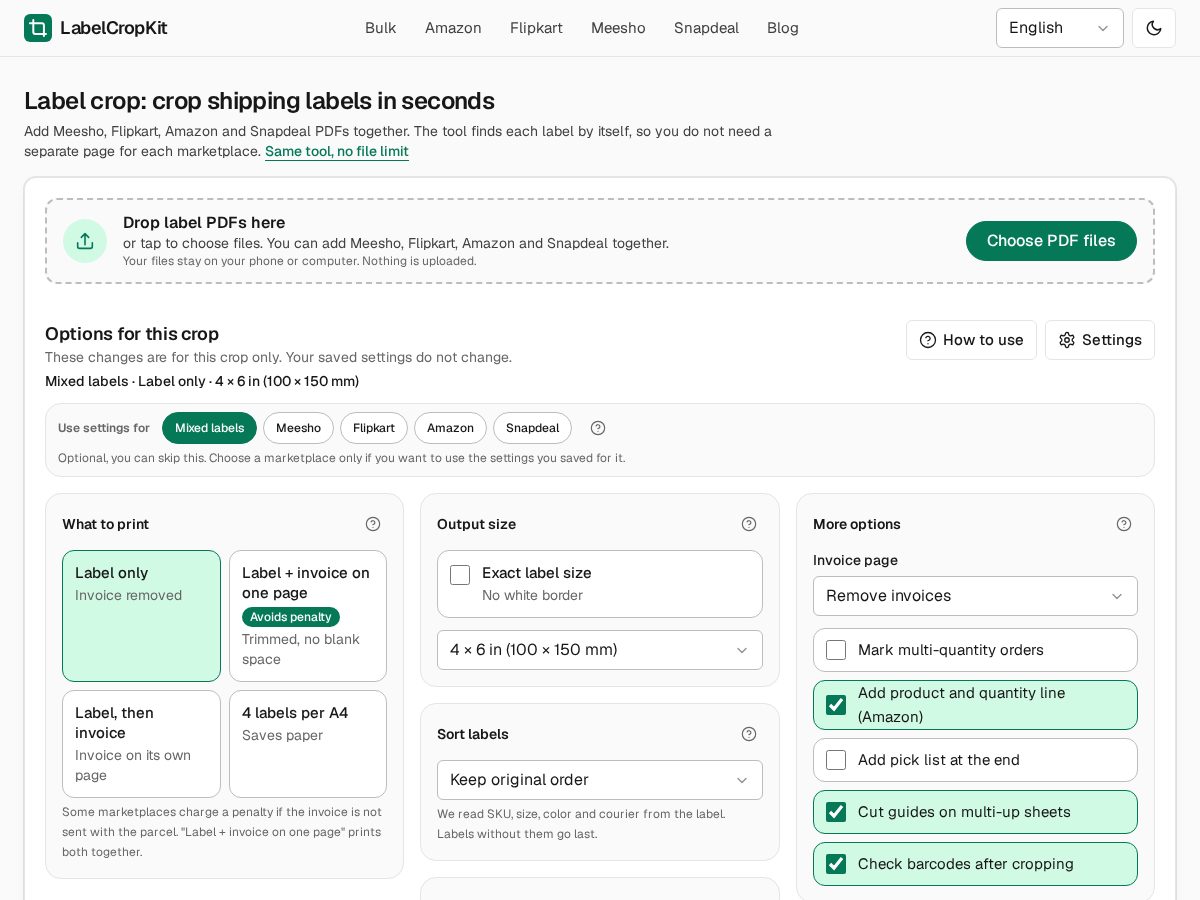Click Options for this crop heading
The width and height of the screenshot is (1200, 900).
coord(132,334)
